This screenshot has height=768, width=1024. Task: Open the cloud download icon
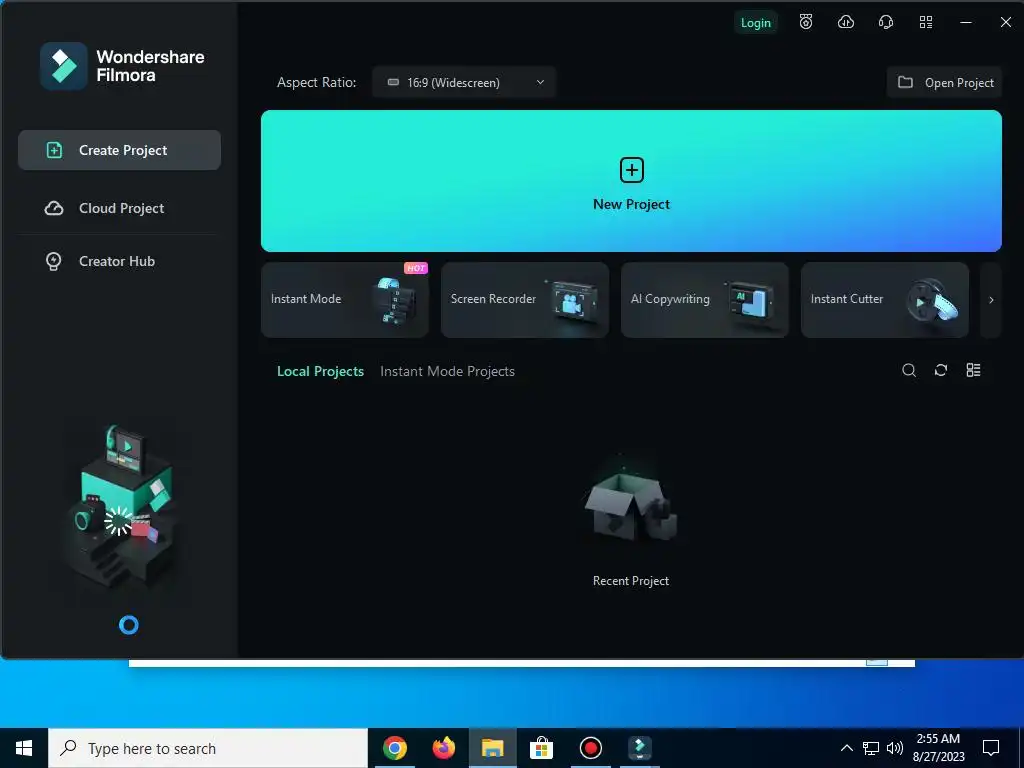pos(846,22)
